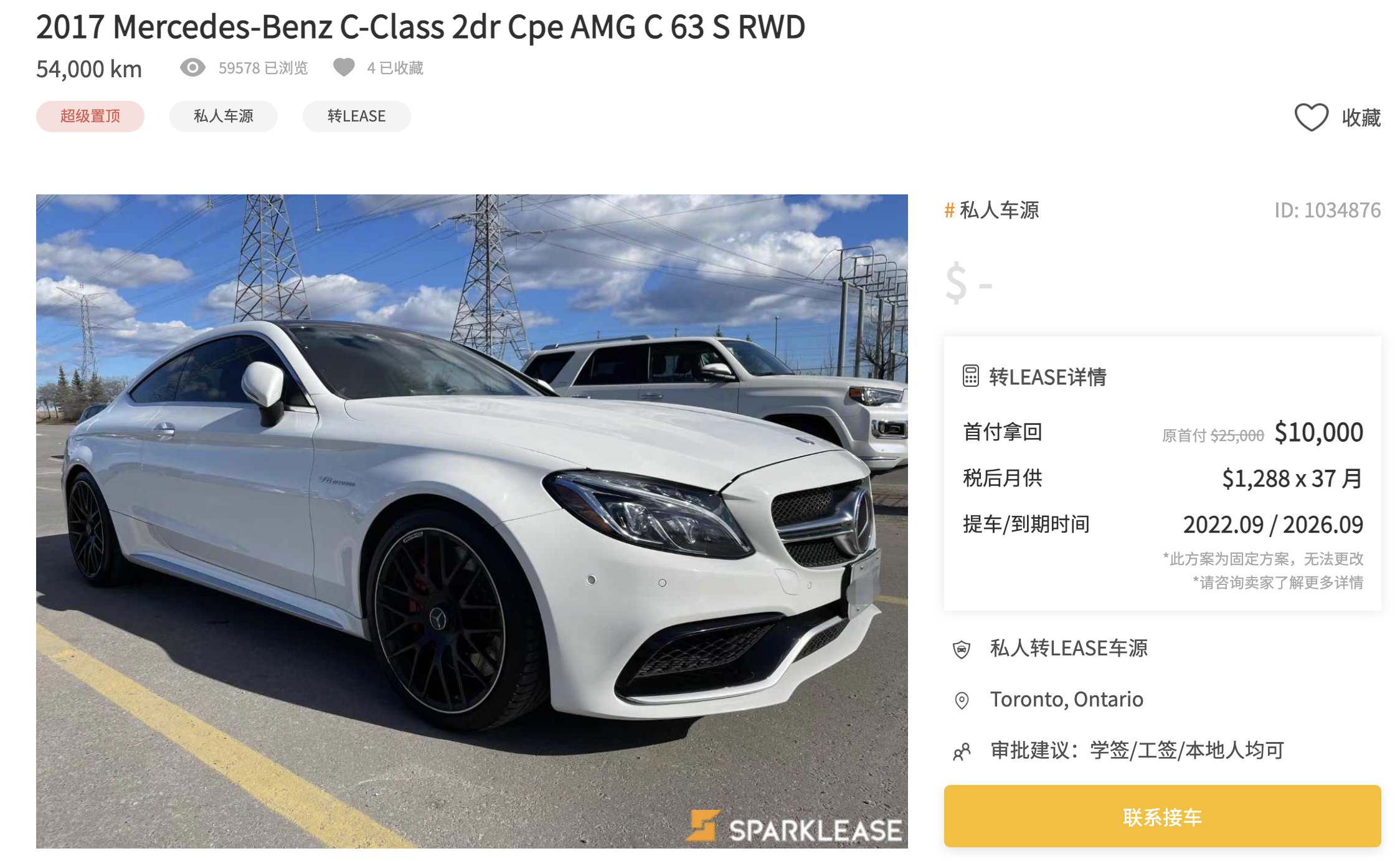Screen dimensions: 1400x861
Task: Click the Toronto, Ontario location text
Action: click(1066, 700)
